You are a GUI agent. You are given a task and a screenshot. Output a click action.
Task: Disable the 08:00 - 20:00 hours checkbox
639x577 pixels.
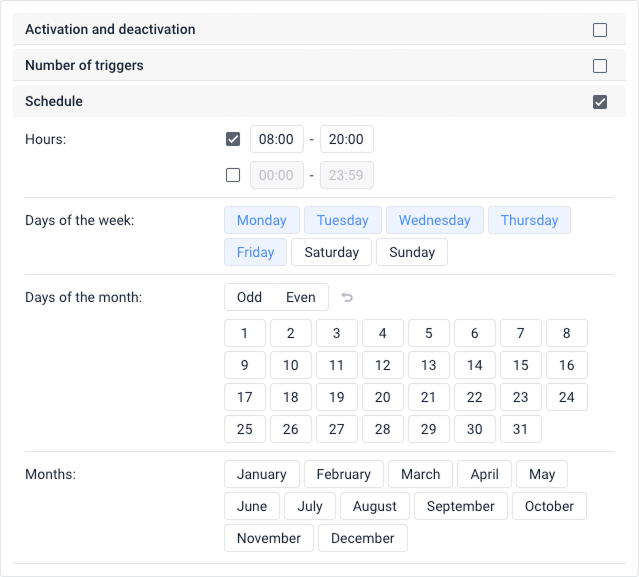[233, 139]
